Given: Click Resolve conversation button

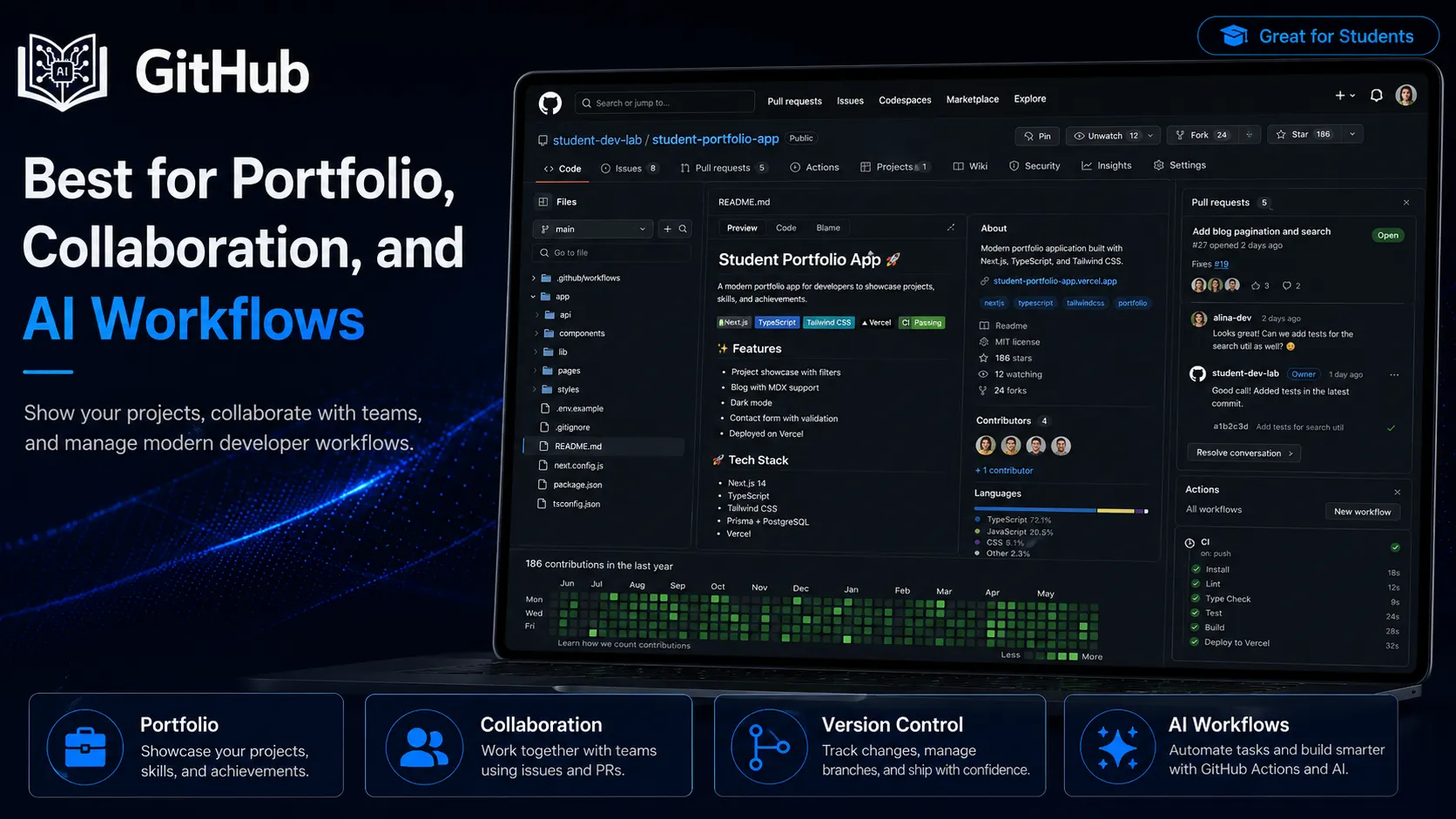Looking at the screenshot, I should 1244,453.
